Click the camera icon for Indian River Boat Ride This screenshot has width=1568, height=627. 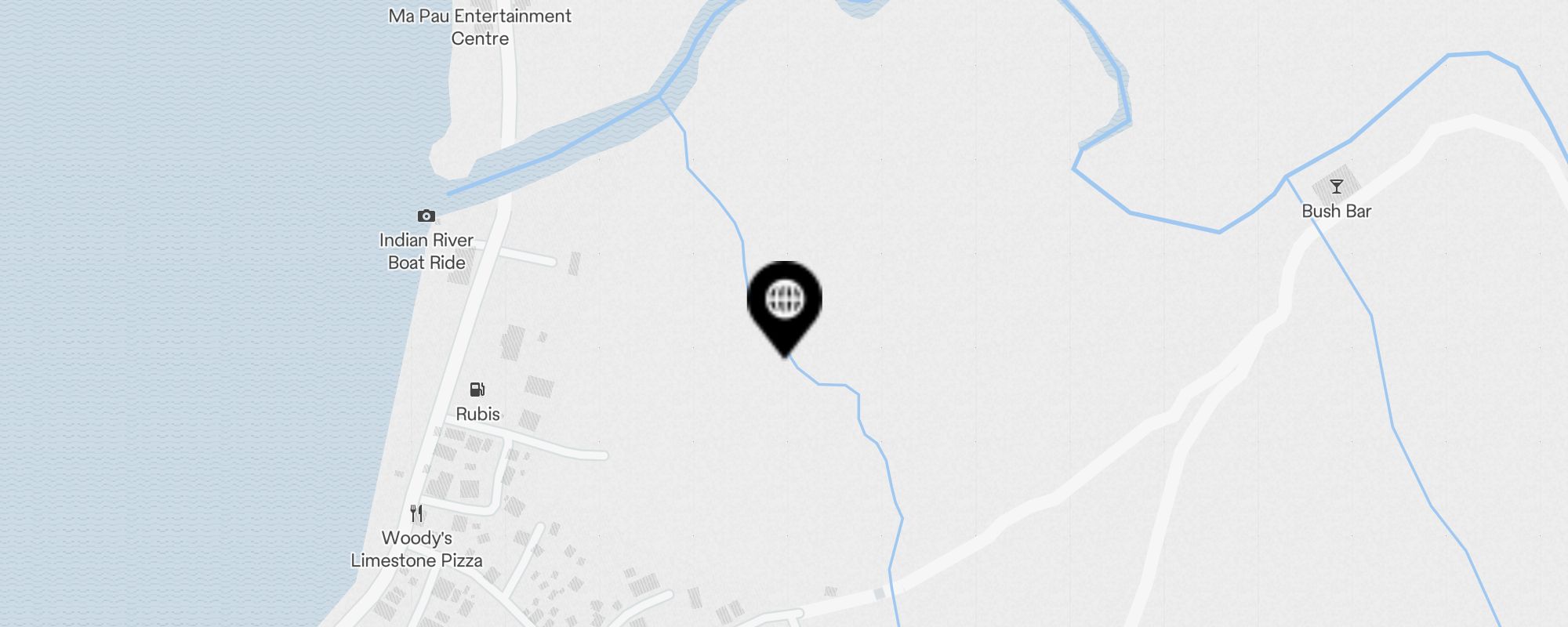coord(426,216)
